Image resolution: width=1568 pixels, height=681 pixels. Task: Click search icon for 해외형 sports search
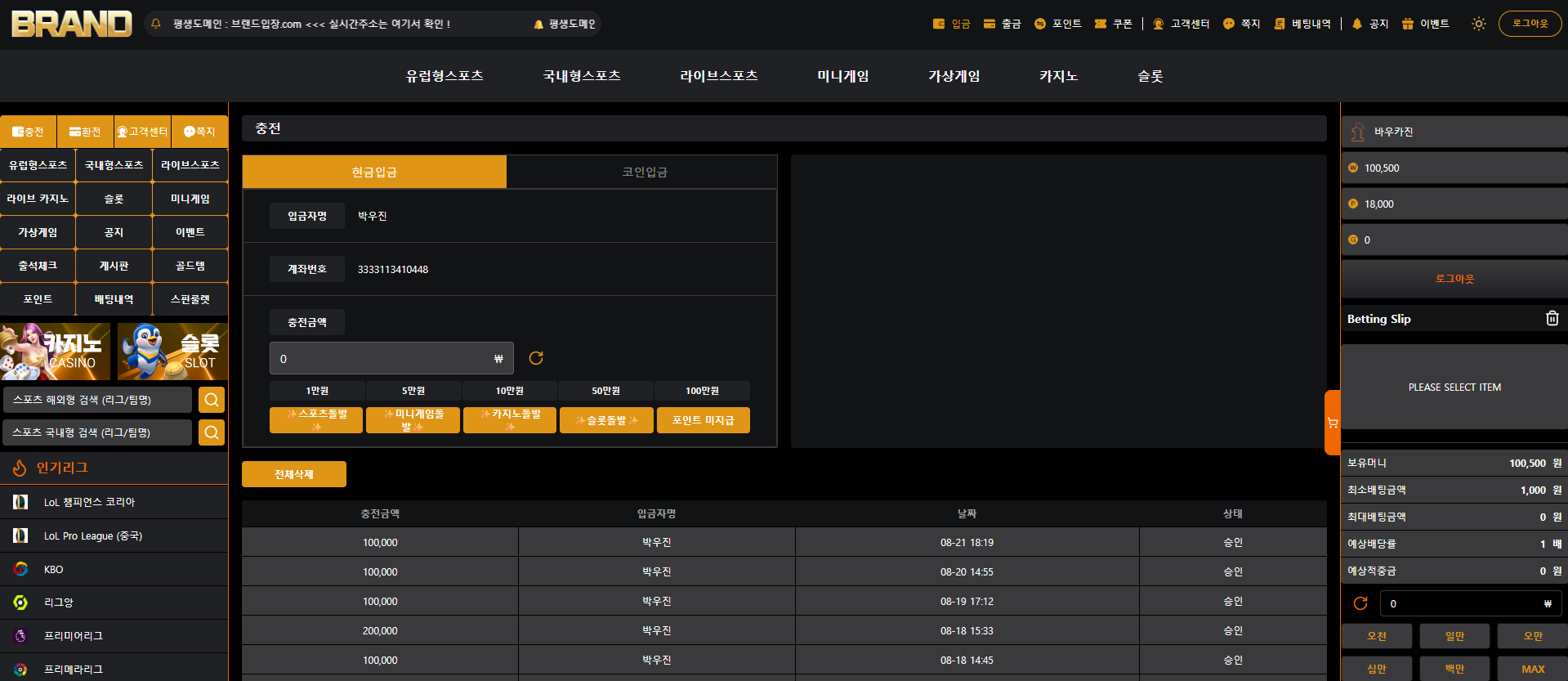coord(212,400)
